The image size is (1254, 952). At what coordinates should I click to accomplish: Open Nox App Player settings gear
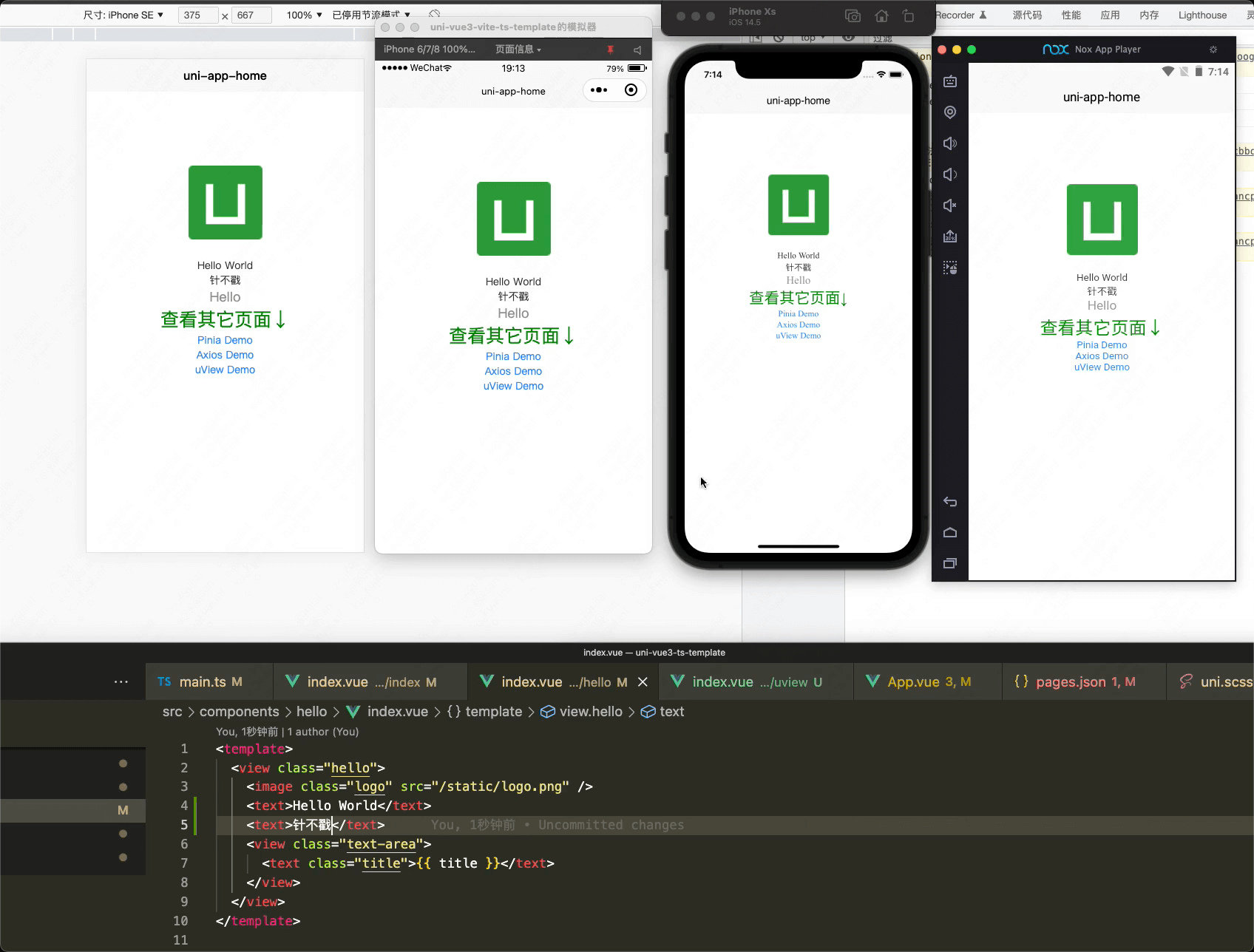point(1213,50)
